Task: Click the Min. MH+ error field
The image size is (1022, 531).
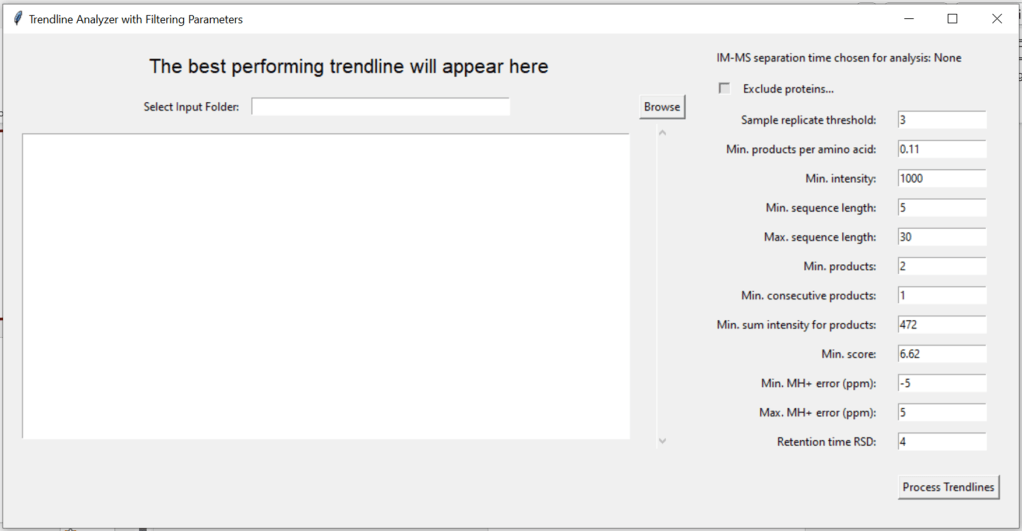Action: [x=941, y=383]
